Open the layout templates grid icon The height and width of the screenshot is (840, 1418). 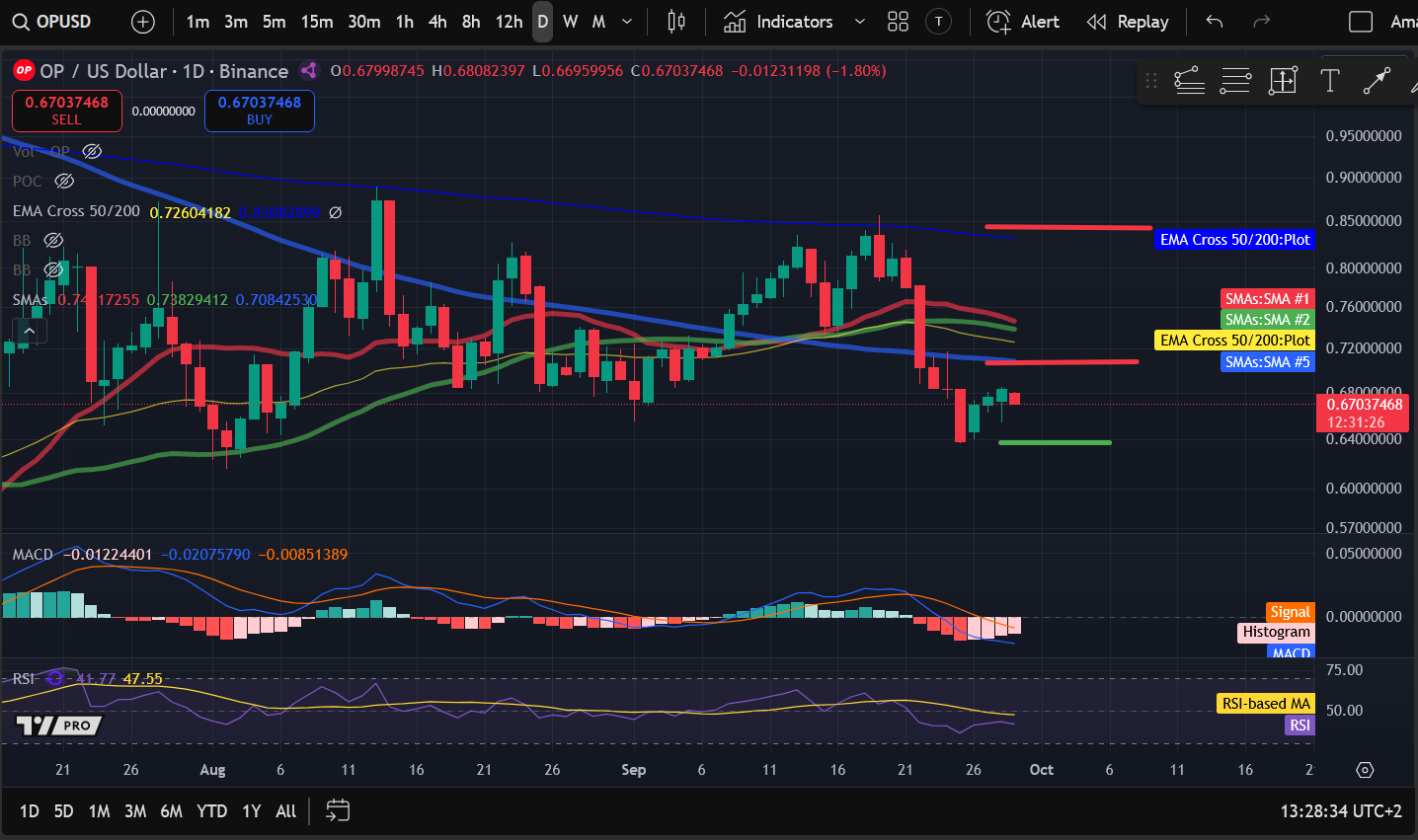pos(898,22)
